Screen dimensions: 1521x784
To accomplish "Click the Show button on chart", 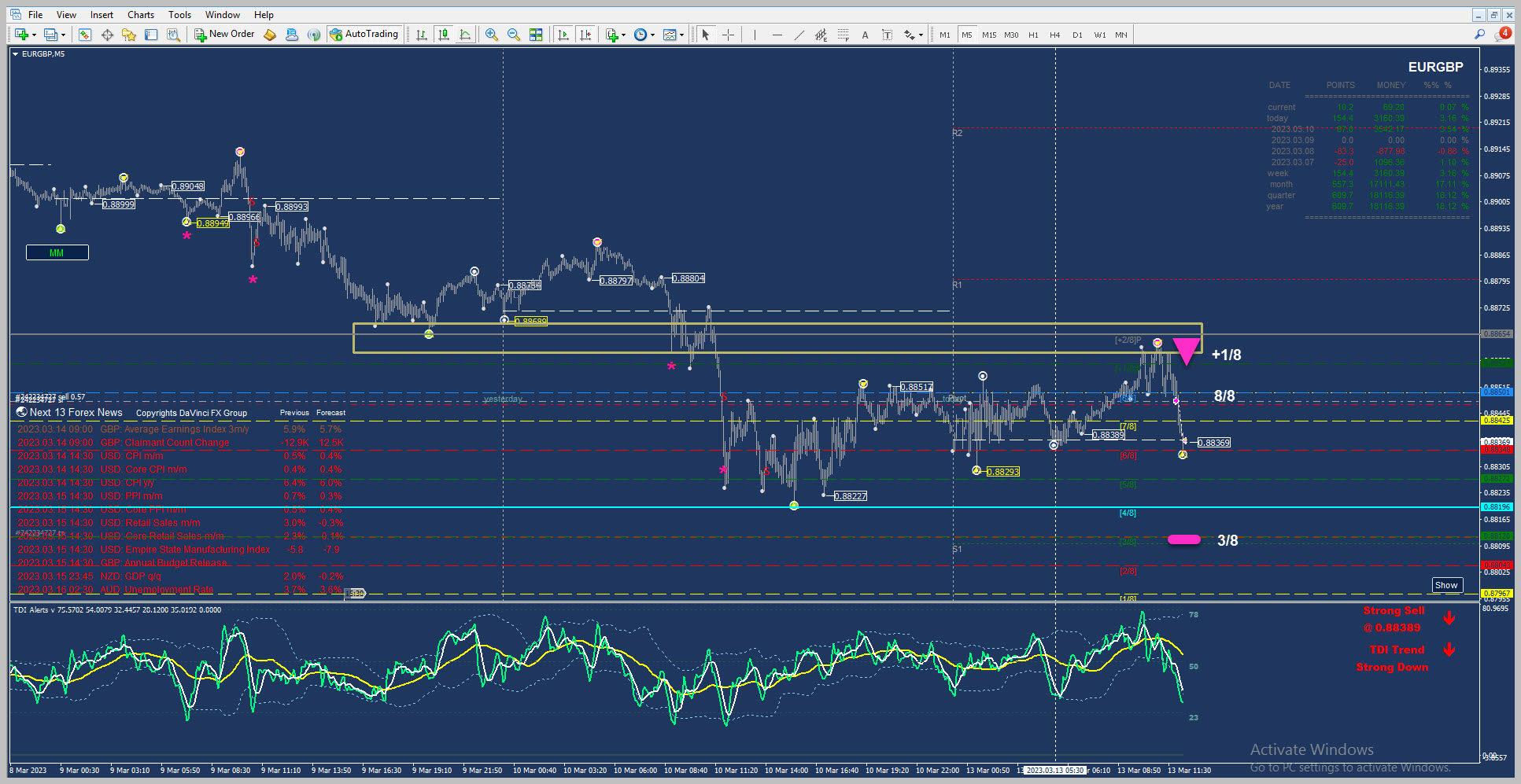I will point(1446,585).
